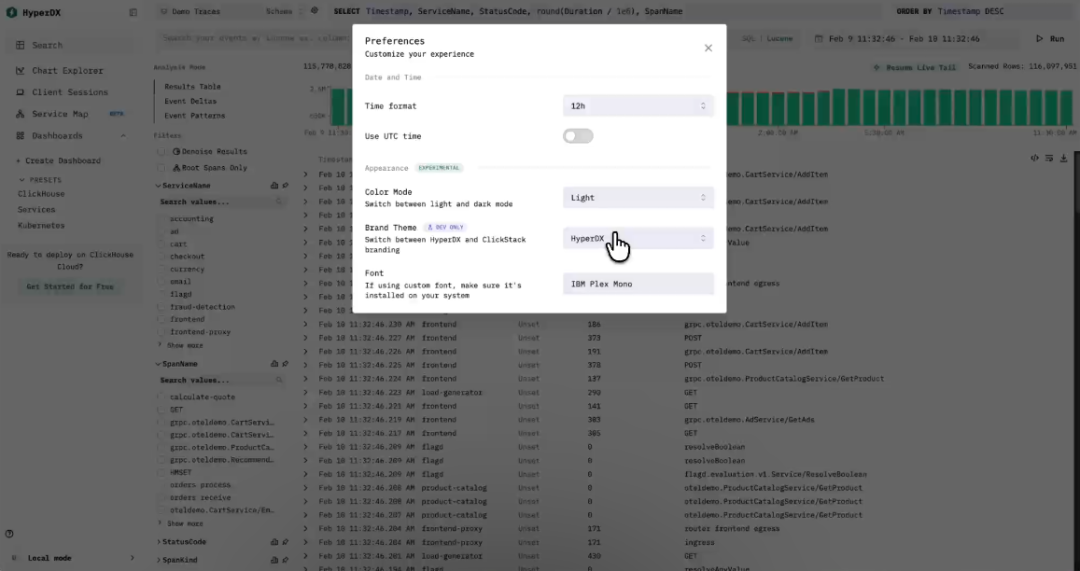The width and height of the screenshot is (1080, 571).
Task: Click the Chart Explorer icon in the sidebar
Action: click(20, 70)
